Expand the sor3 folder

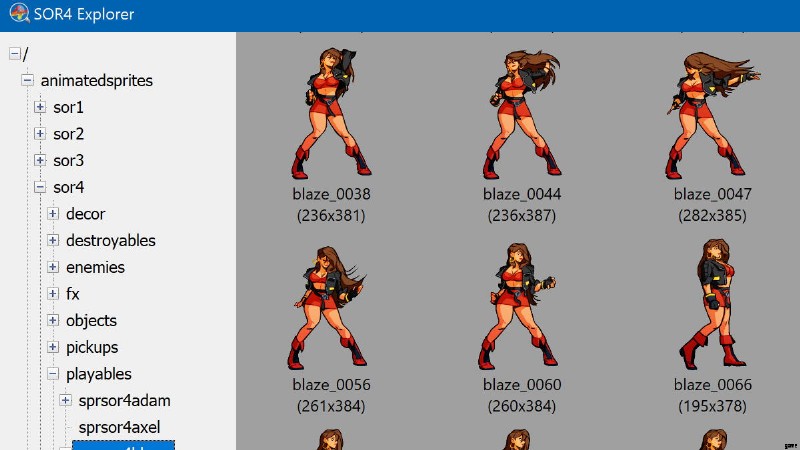40,160
